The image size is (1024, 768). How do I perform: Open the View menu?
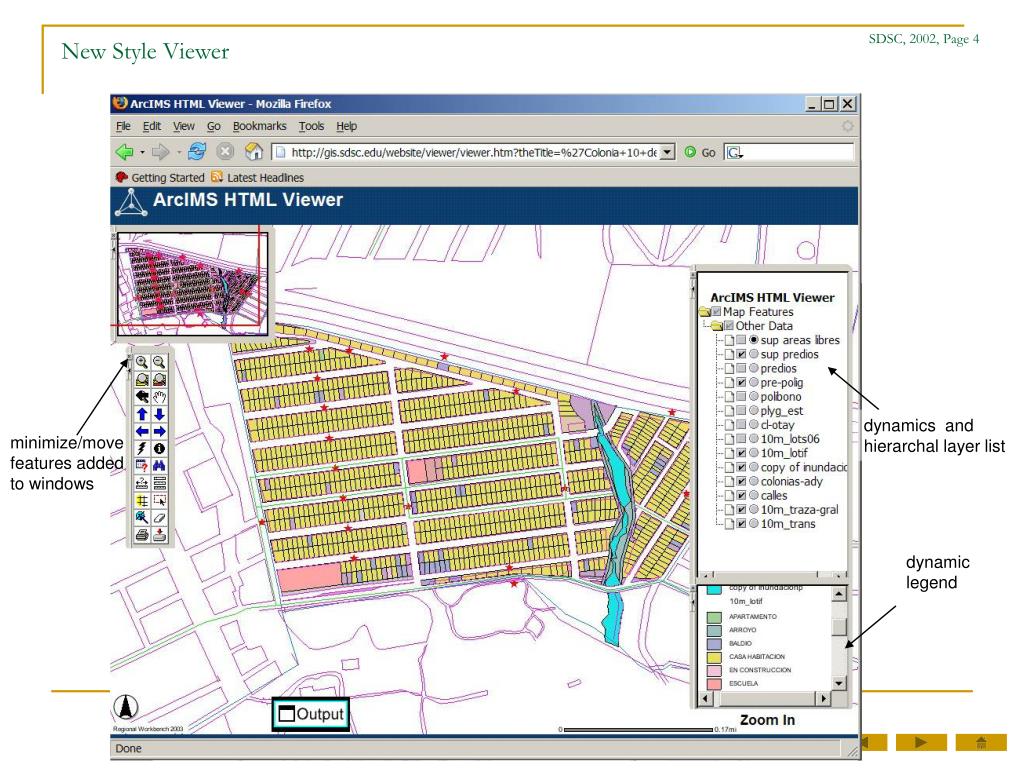point(184,126)
